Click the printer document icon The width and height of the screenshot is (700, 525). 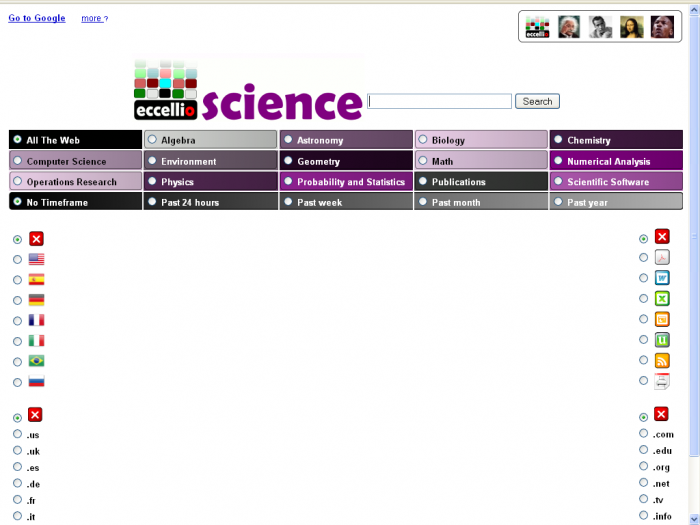[x=662, y=381]
